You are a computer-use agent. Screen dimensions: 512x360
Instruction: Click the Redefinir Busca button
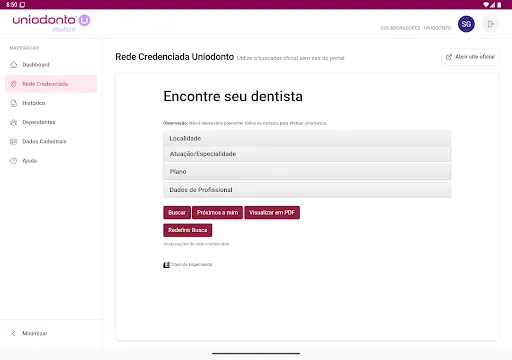(x=188, y=230)
